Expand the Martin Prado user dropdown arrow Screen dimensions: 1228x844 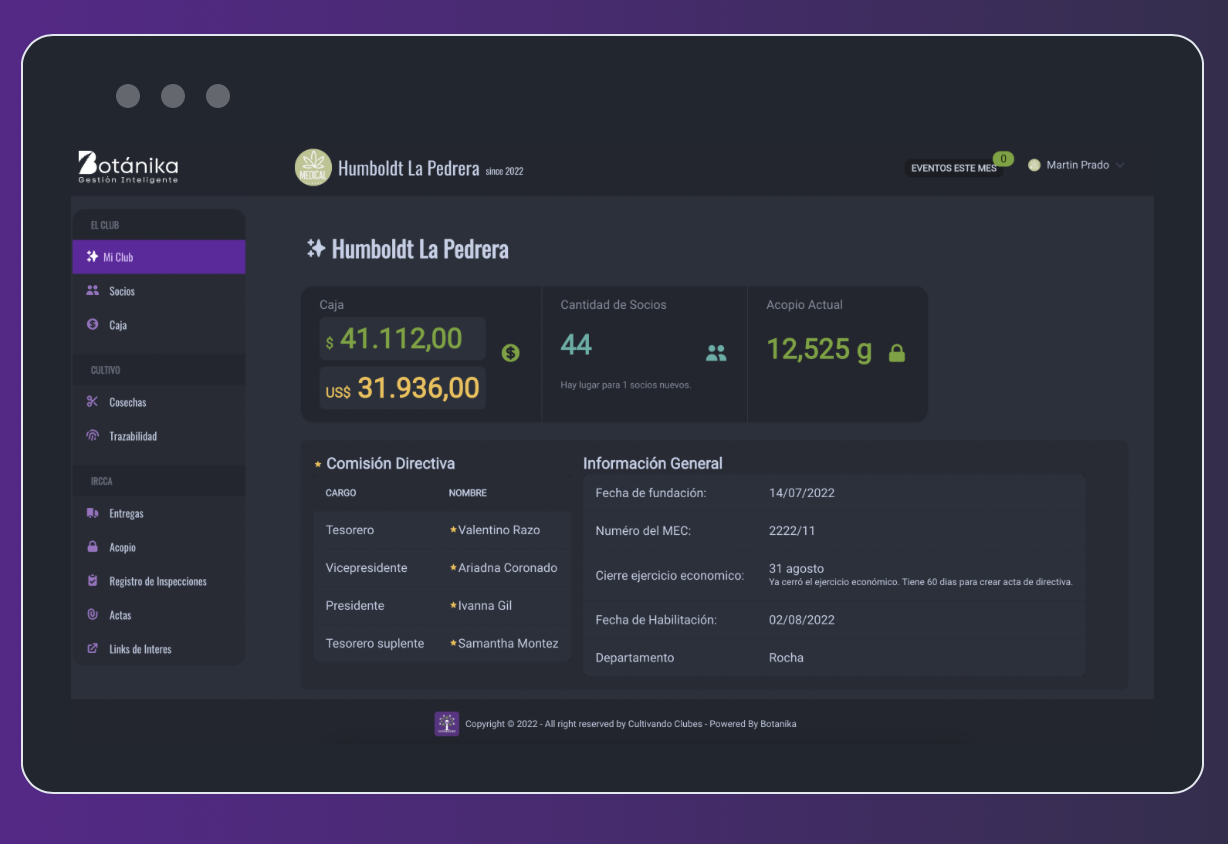(1120, 166)
